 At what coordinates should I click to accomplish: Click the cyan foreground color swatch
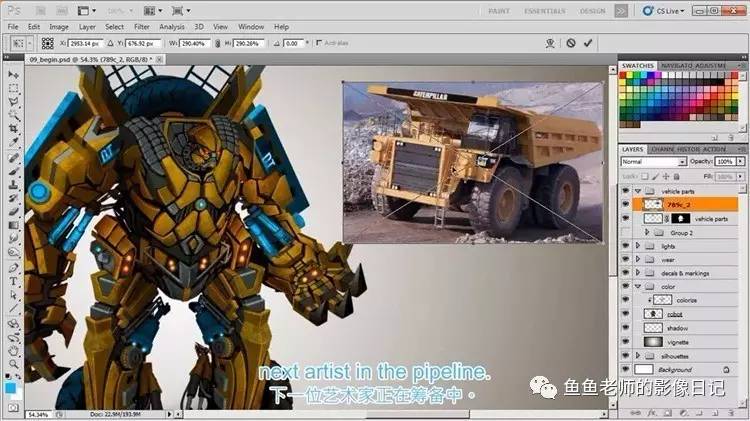[x=10, y=388]
